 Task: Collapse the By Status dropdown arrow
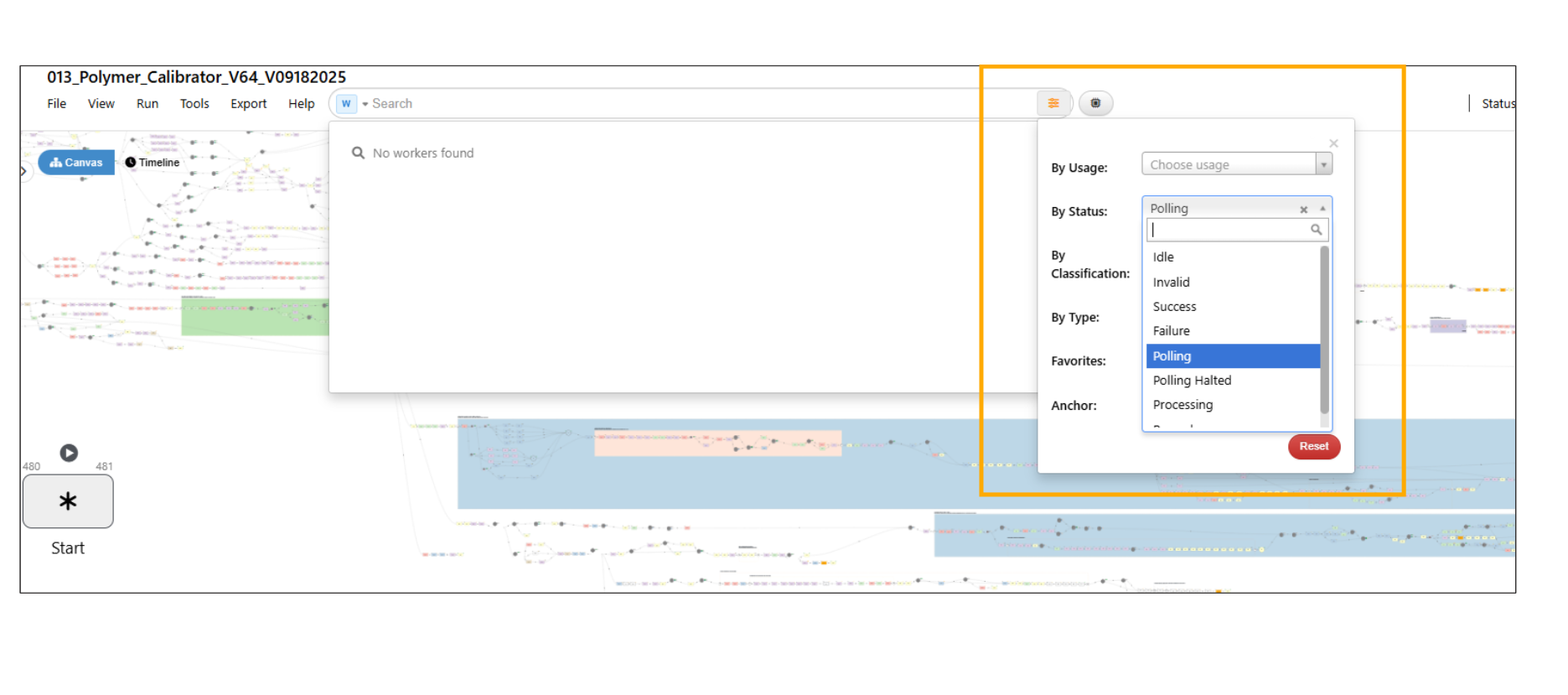point(1322,209)
